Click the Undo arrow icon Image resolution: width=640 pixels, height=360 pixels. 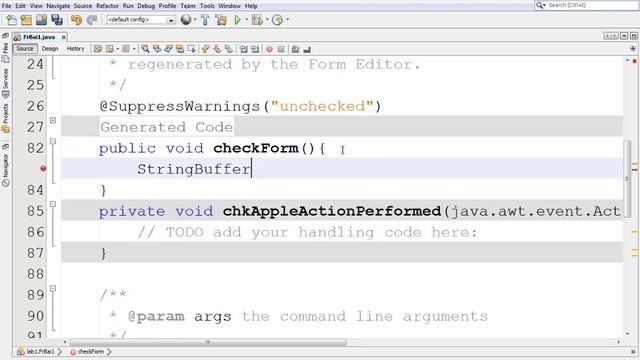(76, 20)
